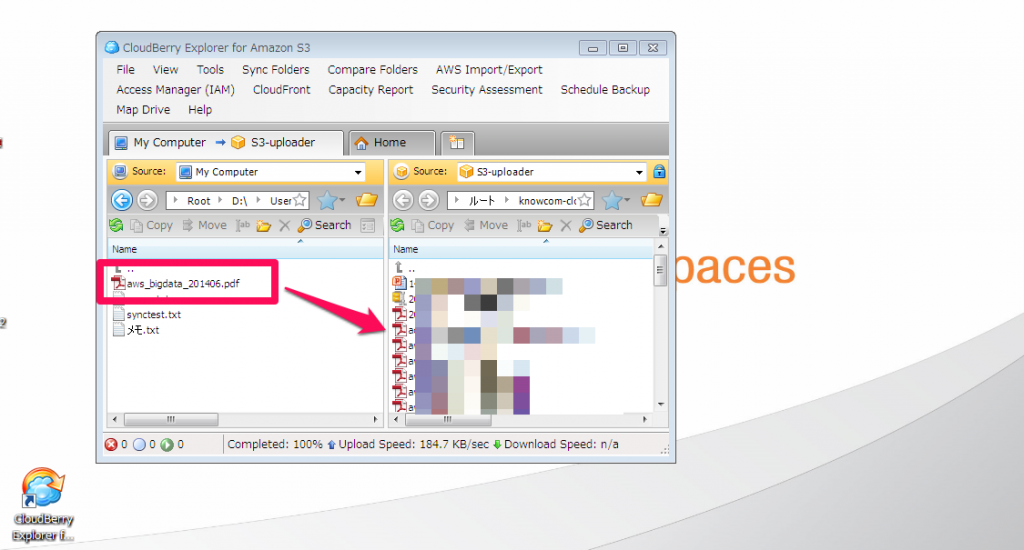Image resolution: width=1024 pixels, height=550 pixels.
Task: Go back in the left pane
Action: click(121, 200)
